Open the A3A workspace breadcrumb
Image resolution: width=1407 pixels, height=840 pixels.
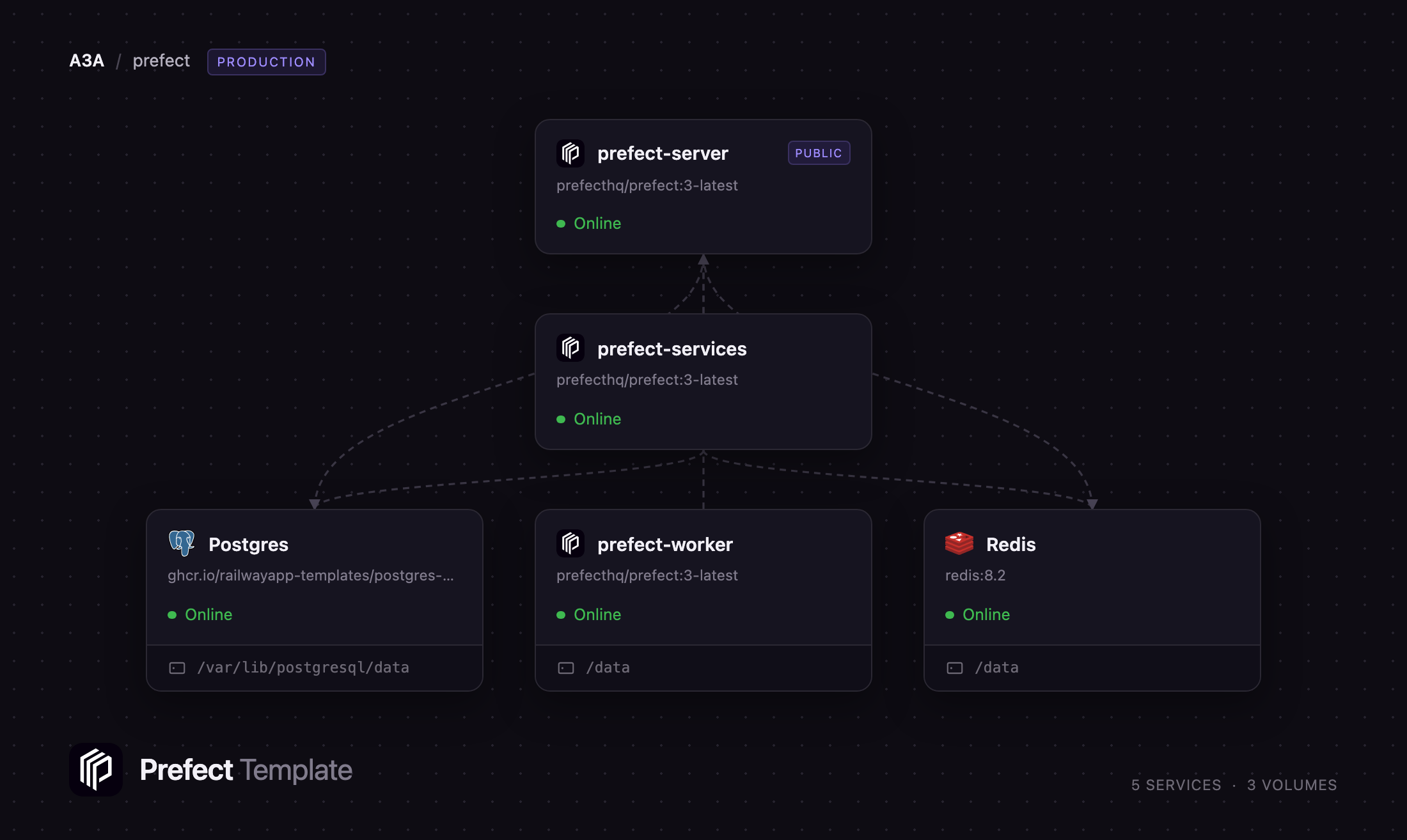(x=87, y=61)
